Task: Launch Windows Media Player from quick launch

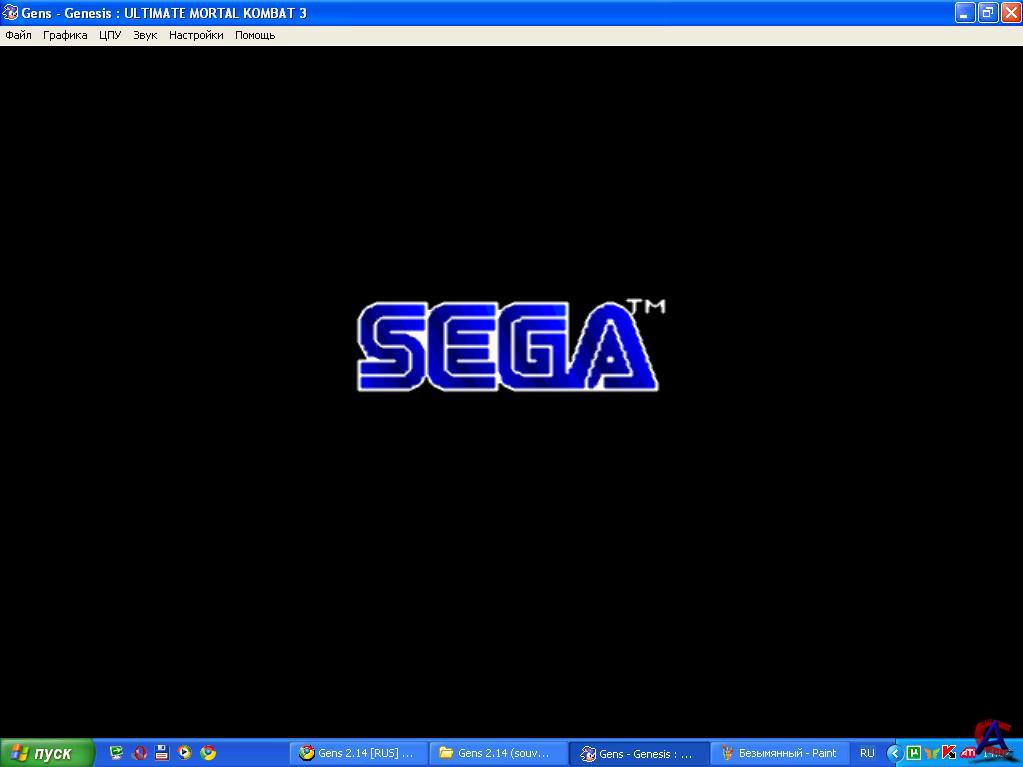Action: coord(184,753)
